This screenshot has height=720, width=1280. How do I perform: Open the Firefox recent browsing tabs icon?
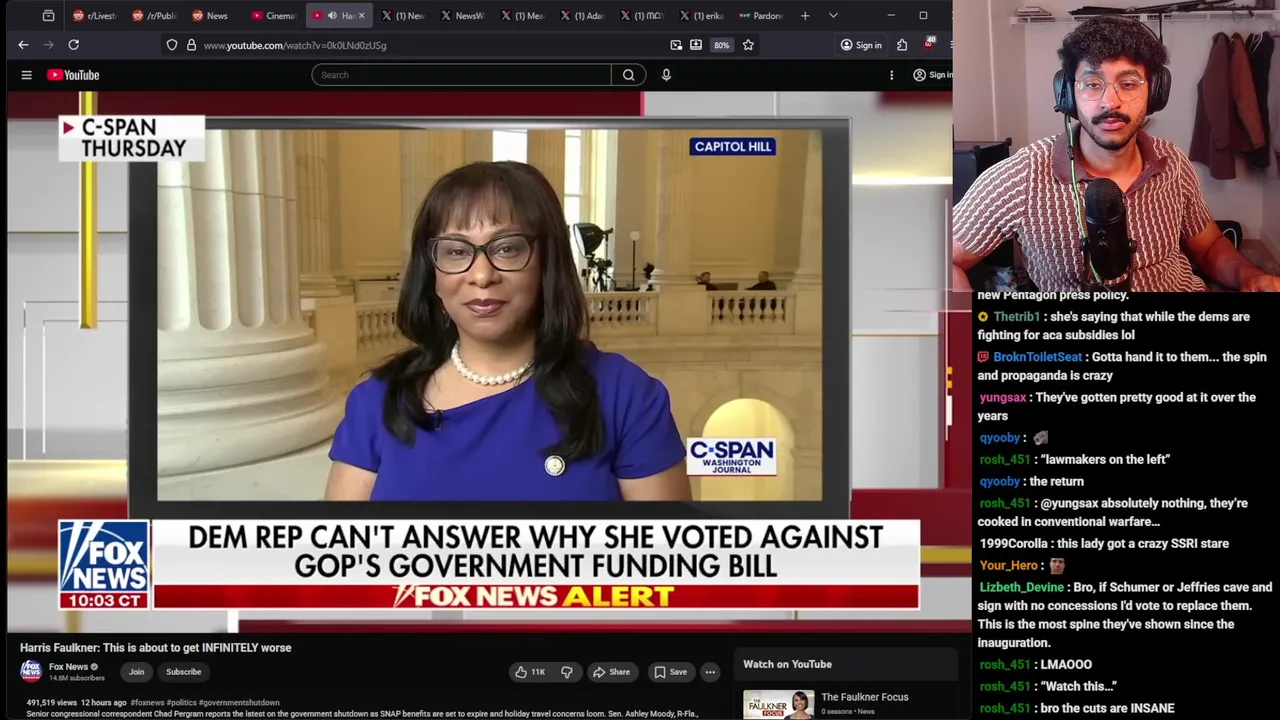tap(48, 16)
